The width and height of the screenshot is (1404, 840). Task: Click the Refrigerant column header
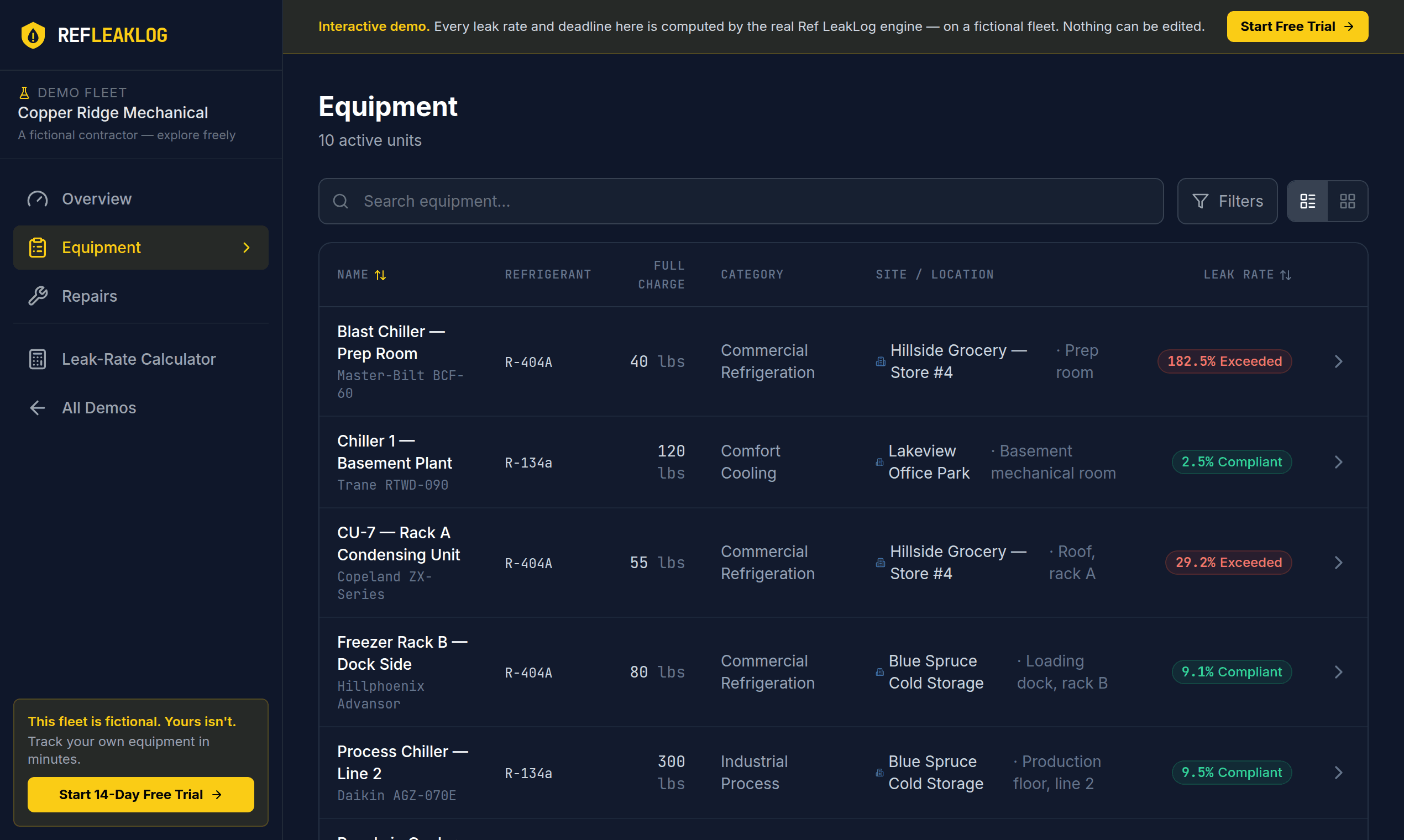point(548,275)
